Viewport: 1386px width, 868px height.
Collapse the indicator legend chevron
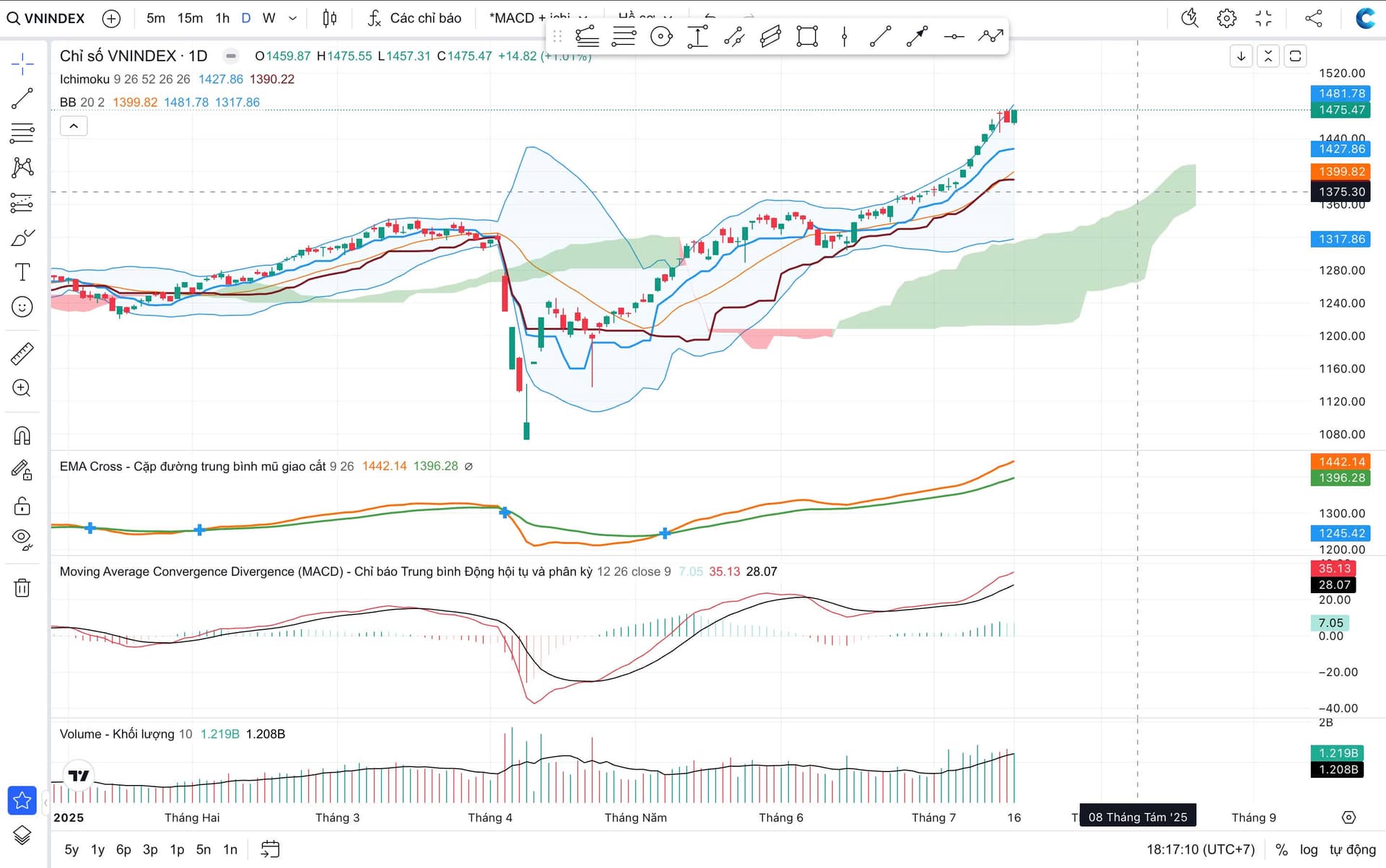click(74, 126)
